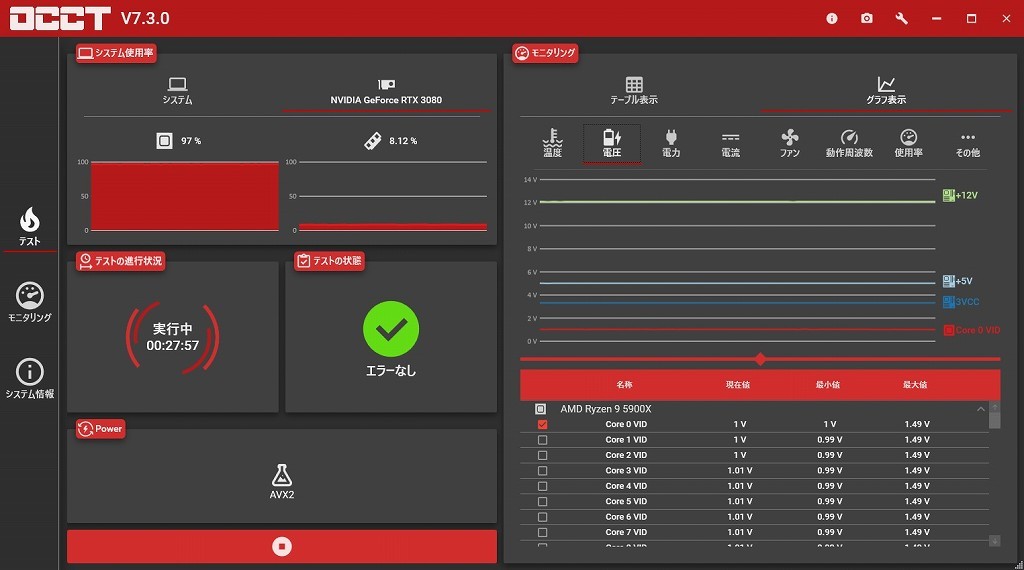Check the Core 1 VID checkbox
The image size is (1024, 570).
tap(542, 440)
